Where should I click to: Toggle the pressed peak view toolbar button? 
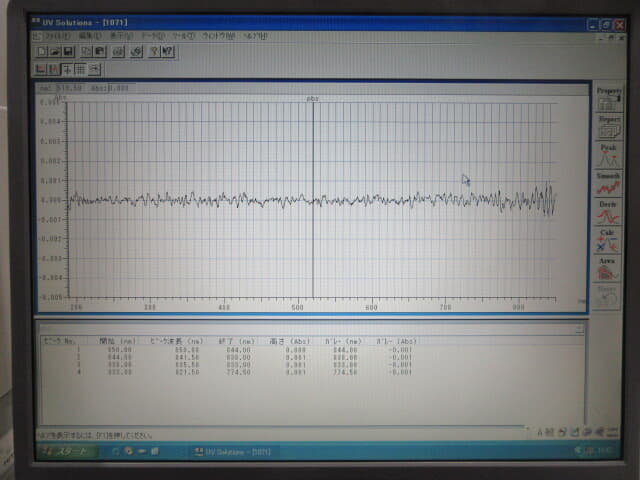point(67,69)
